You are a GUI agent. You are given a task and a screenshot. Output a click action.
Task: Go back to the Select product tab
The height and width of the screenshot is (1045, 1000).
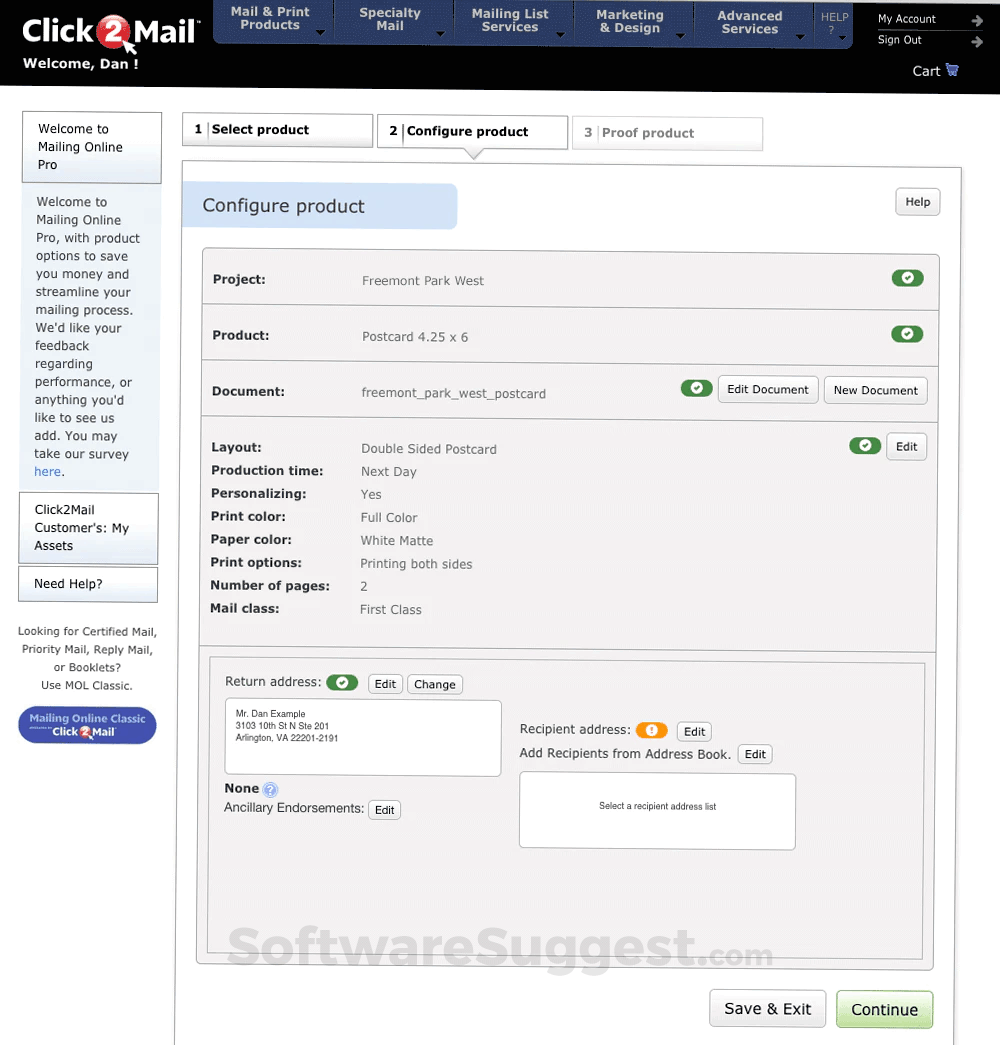pyautogui.click(x=277, y=129)
